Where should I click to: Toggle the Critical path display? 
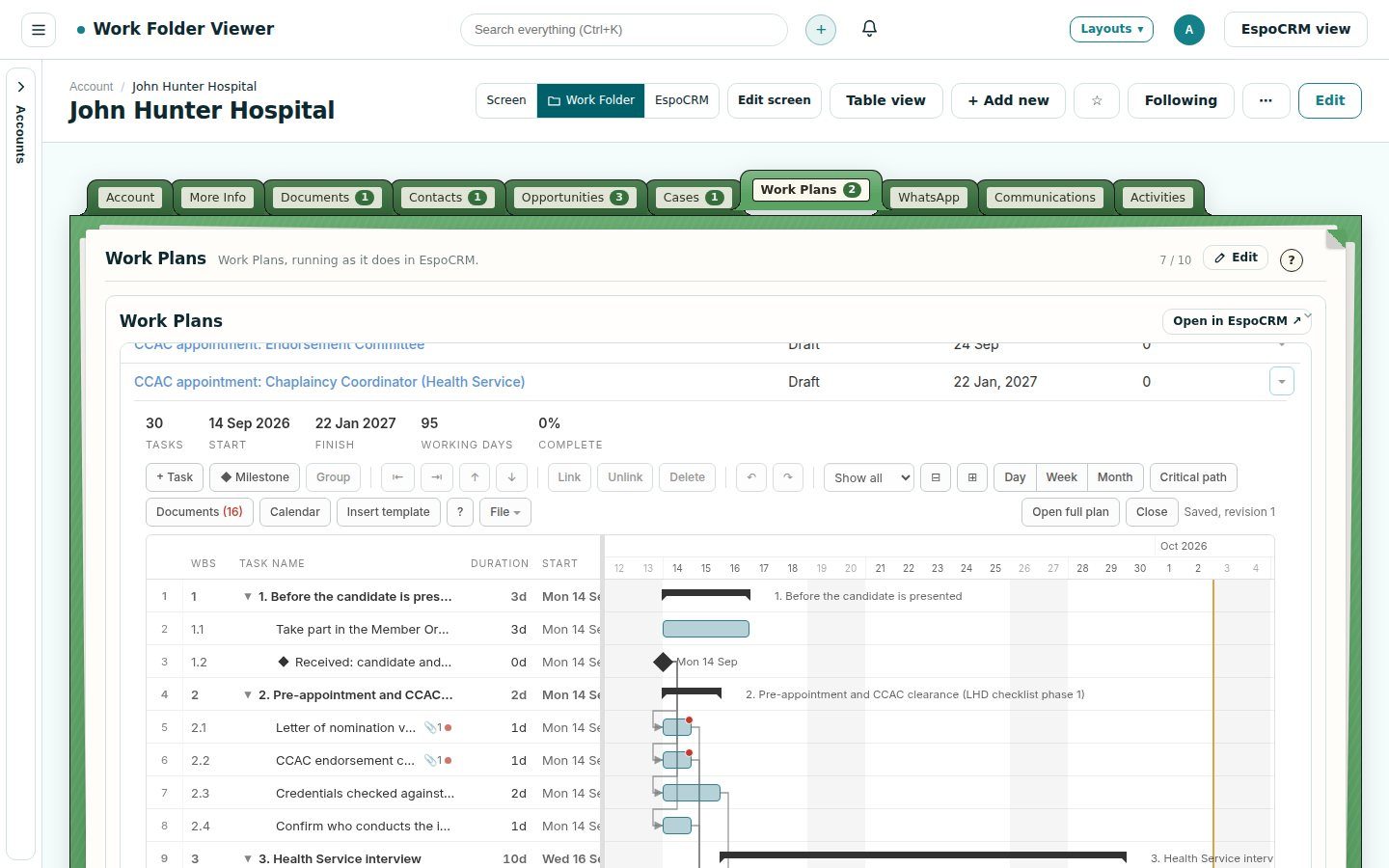pyautogui.click(x=1193, y=477)
